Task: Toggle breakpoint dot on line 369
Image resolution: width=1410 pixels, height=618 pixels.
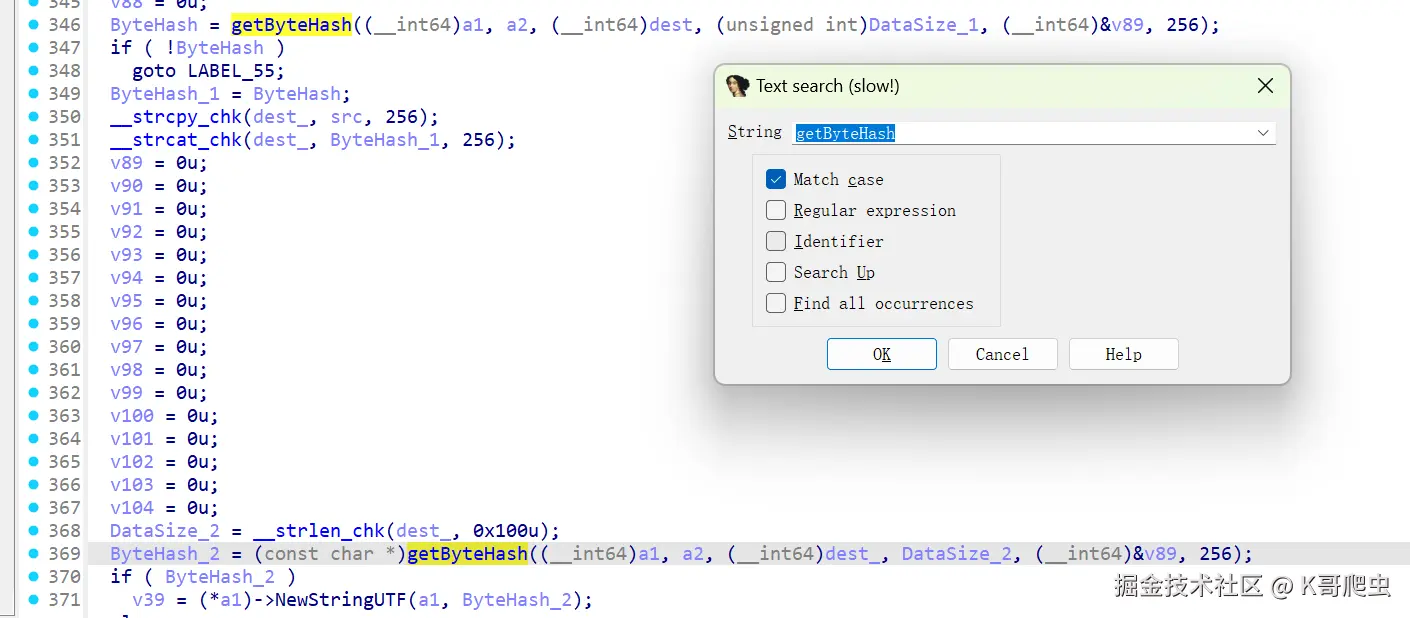Action: click(x=34, y=553)
